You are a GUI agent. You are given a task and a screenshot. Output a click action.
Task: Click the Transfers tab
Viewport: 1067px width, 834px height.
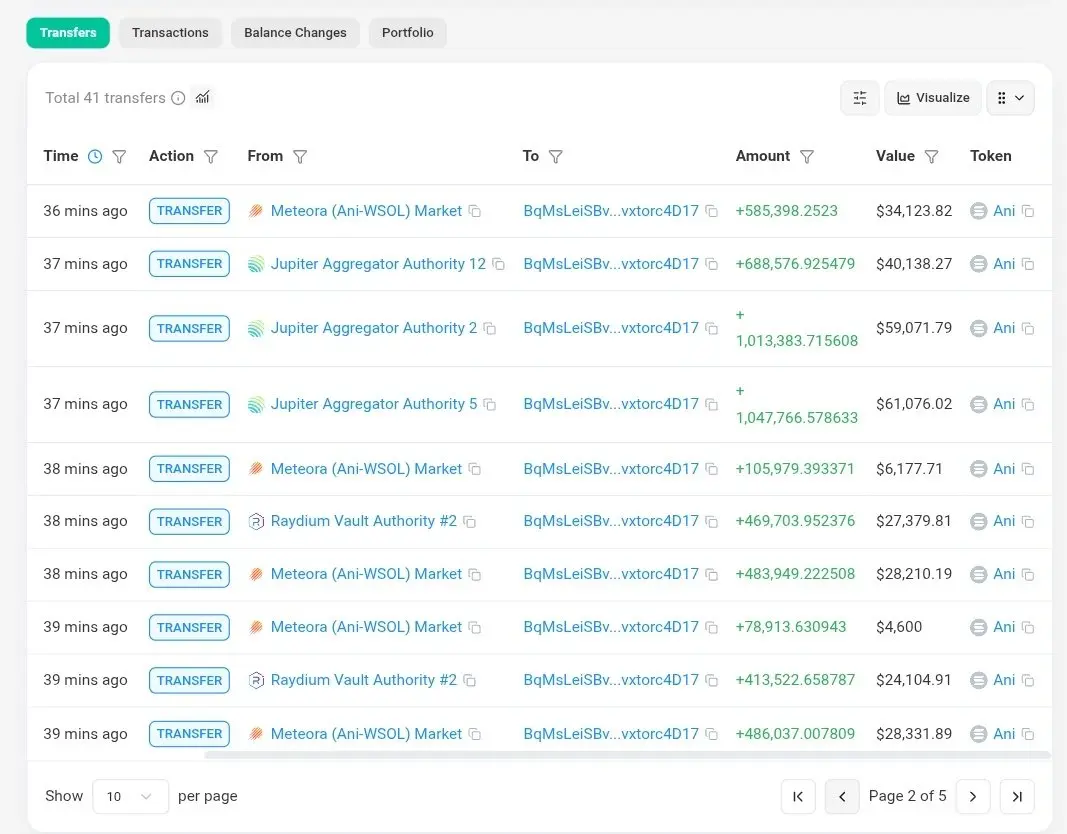(68, 33)
